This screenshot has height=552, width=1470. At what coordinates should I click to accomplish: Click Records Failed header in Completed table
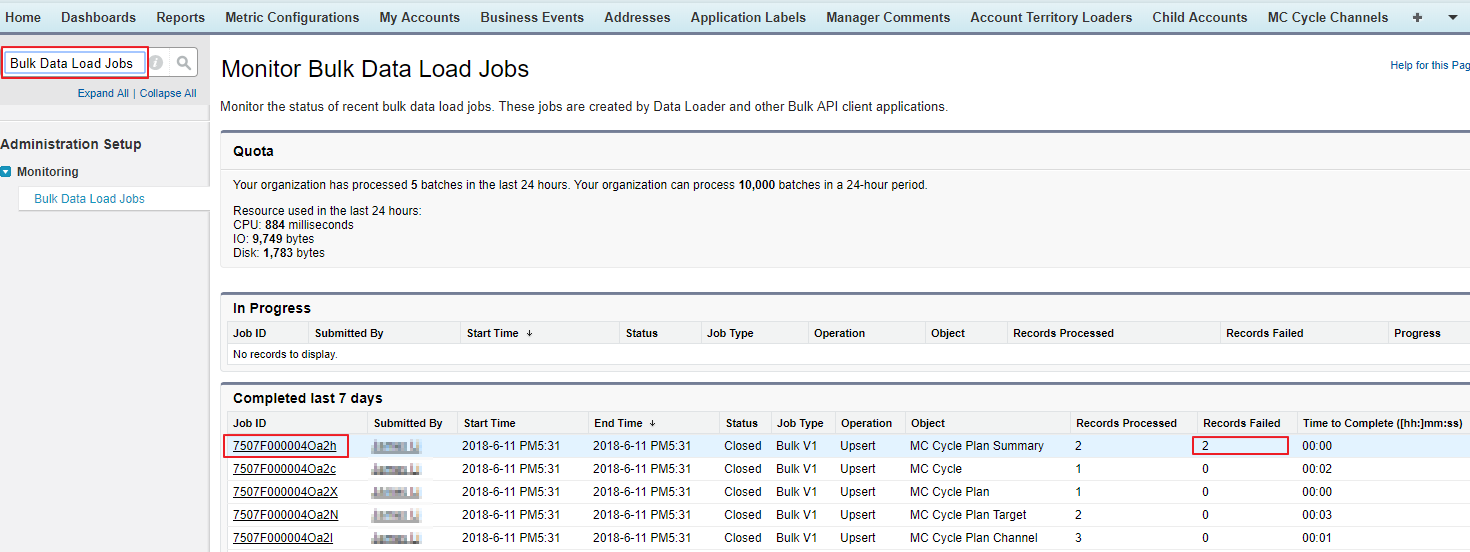[1241, 423]
